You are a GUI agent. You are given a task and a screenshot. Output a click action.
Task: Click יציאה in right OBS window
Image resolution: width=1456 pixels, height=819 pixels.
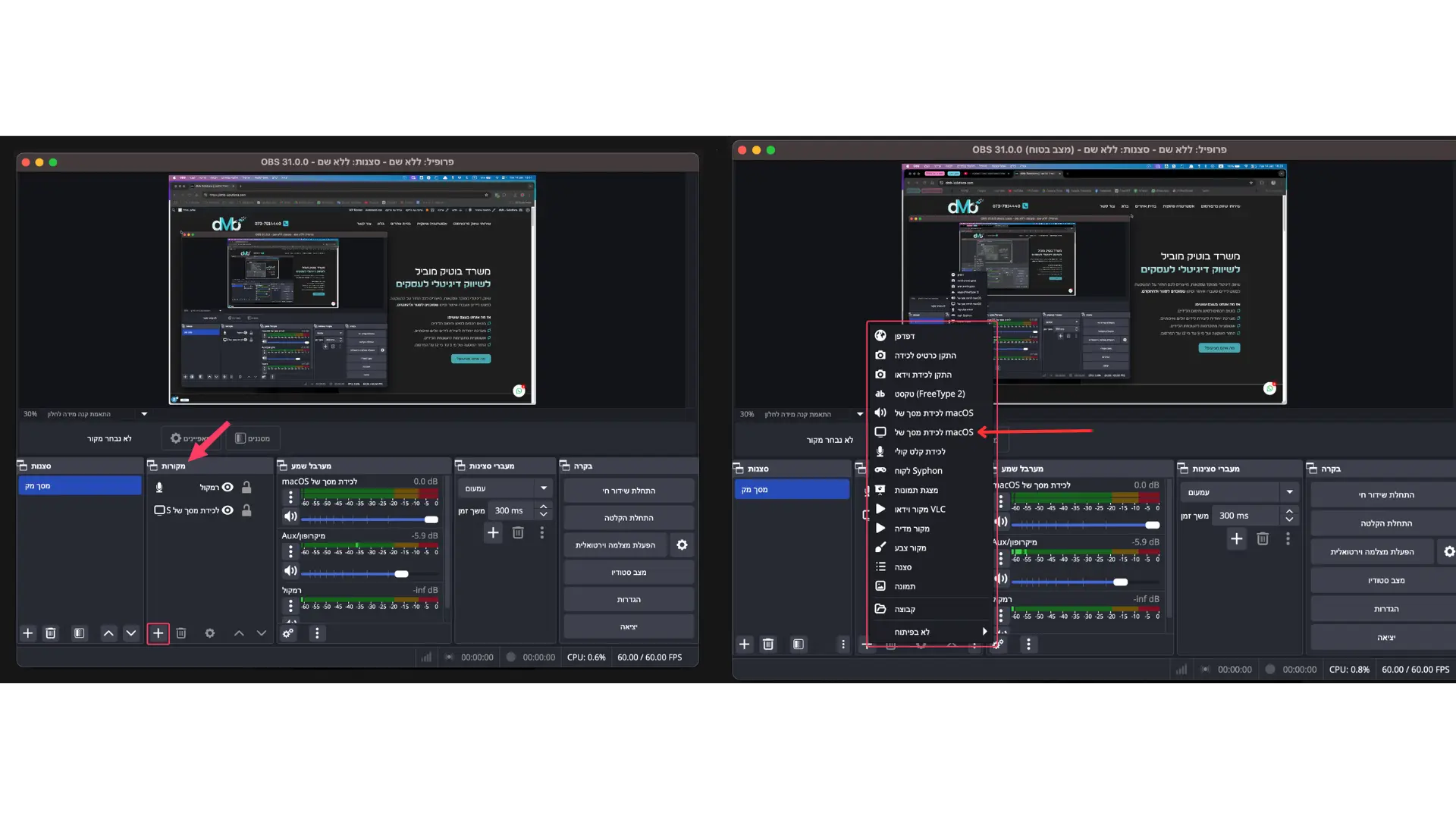(x=1386, y=638)
